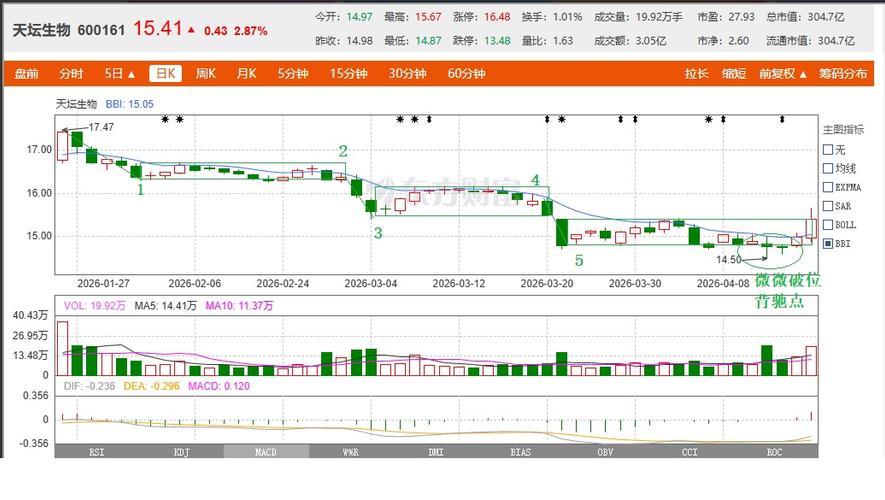Click 拉长 to stretch the chart

coord(696,74)
